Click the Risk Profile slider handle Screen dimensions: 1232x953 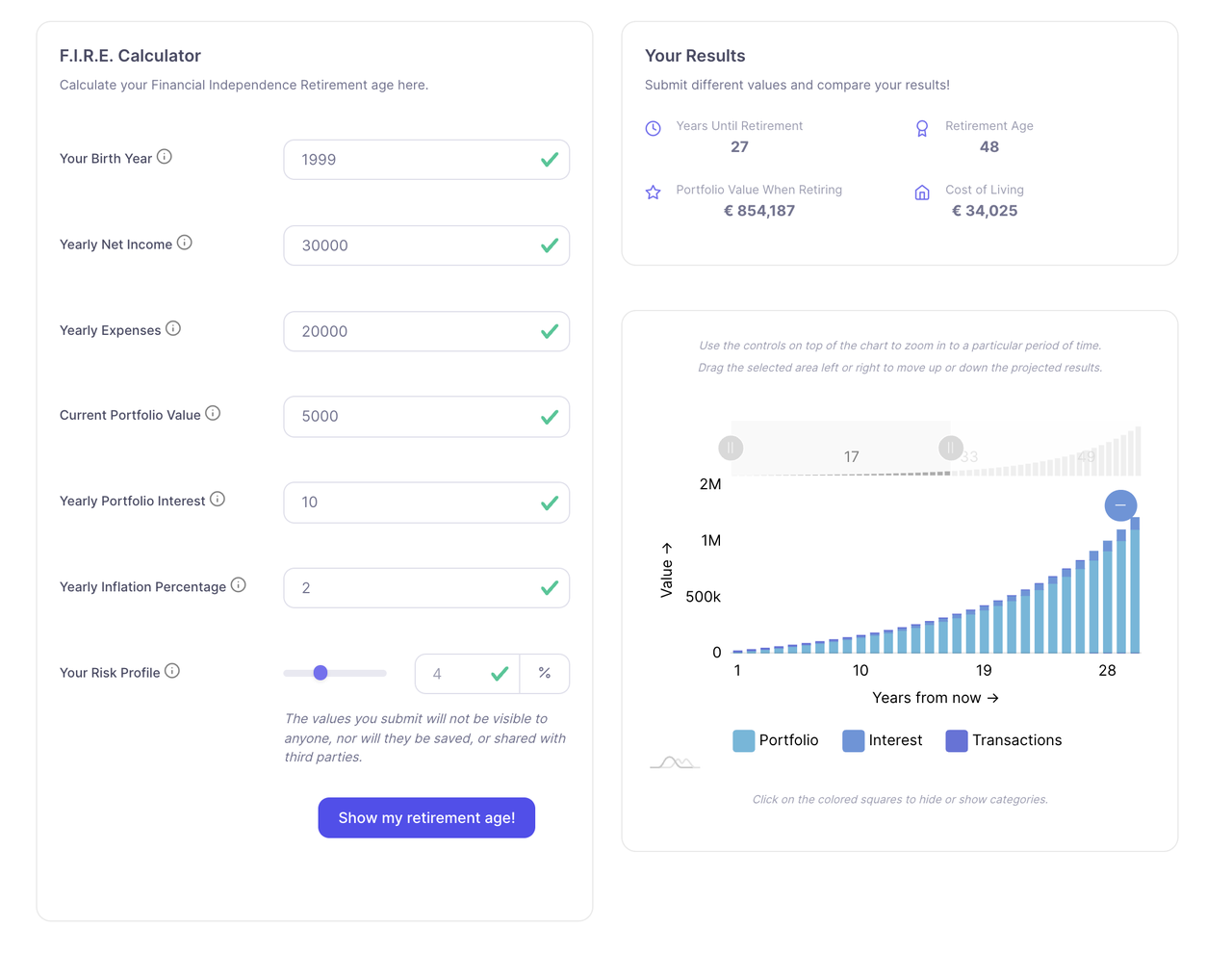321,673
